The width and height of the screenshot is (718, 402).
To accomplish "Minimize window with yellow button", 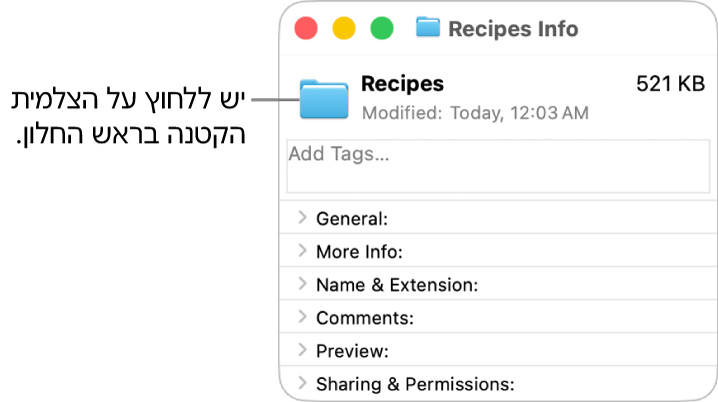I will 344,28.
